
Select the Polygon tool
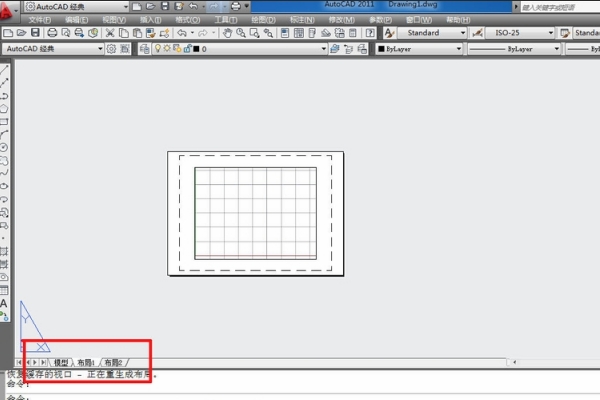pos(4,109)
